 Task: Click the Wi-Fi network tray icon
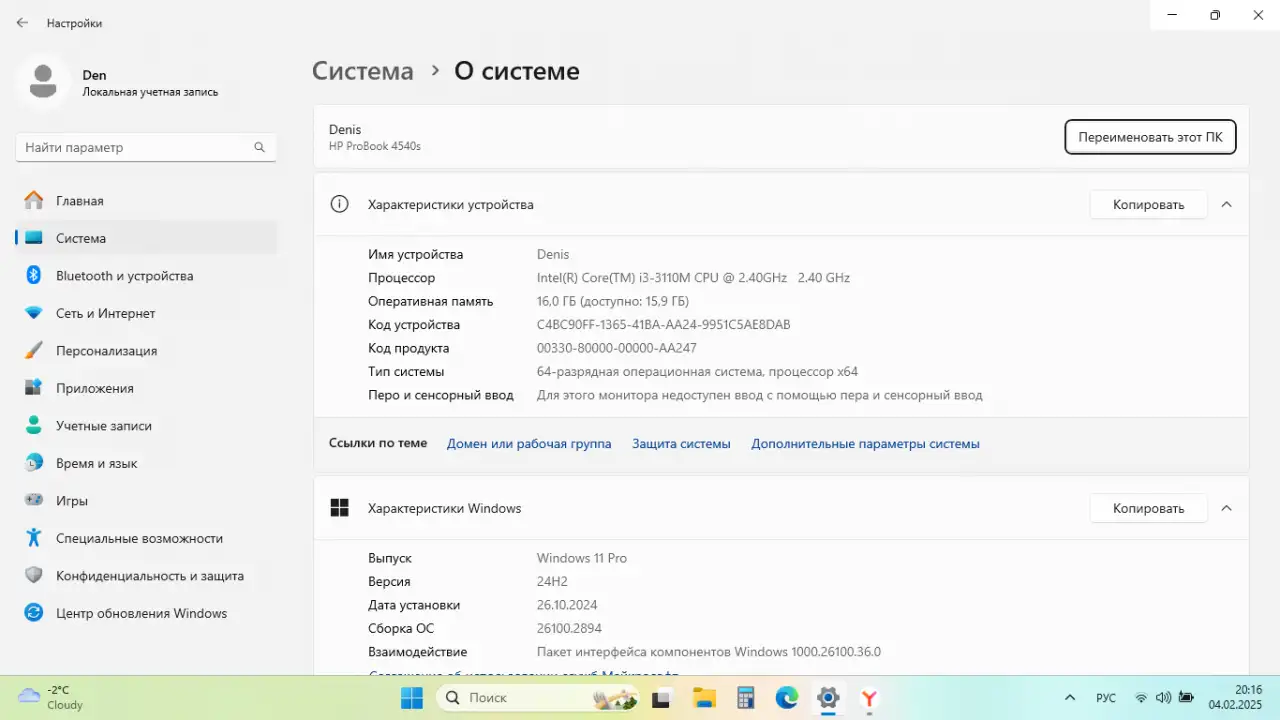coord(1141,697)
